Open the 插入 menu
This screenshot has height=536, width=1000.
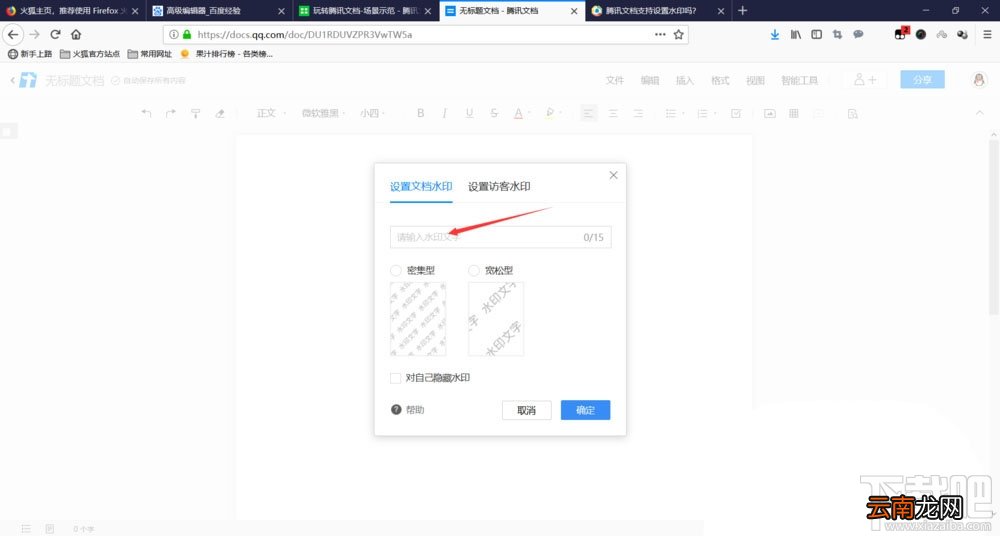pyautogui.click(x=684, y=80)
